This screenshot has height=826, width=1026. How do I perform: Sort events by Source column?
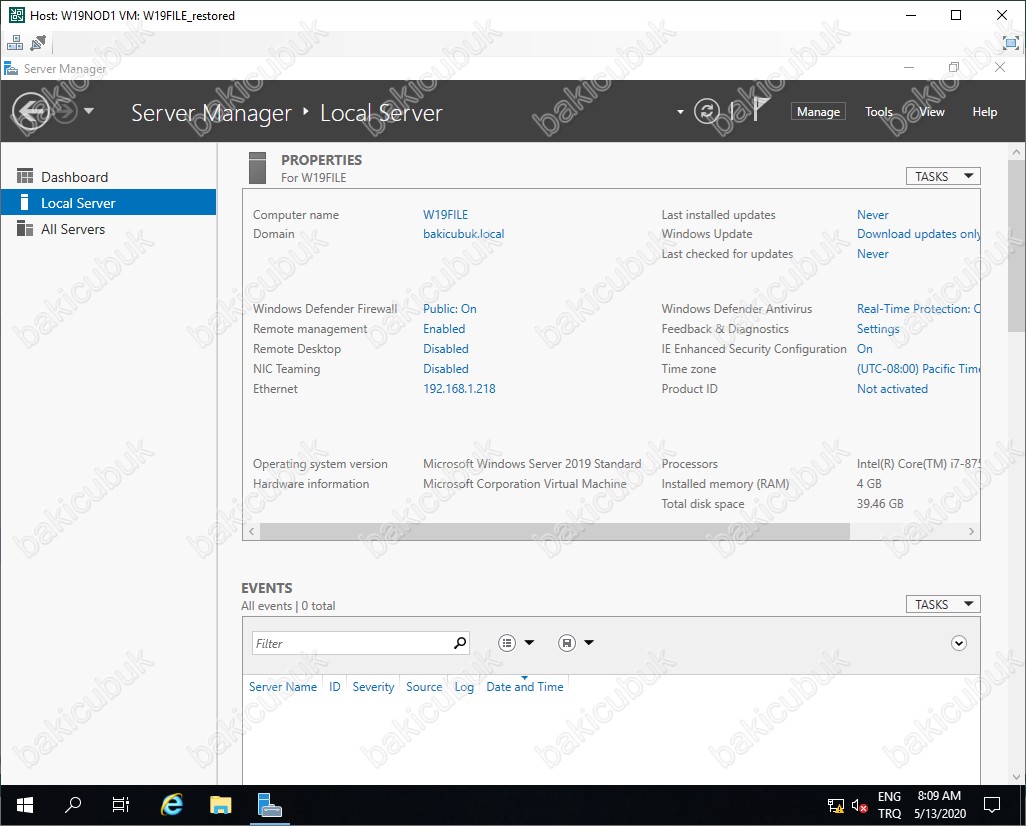click(x=424, y=687)
